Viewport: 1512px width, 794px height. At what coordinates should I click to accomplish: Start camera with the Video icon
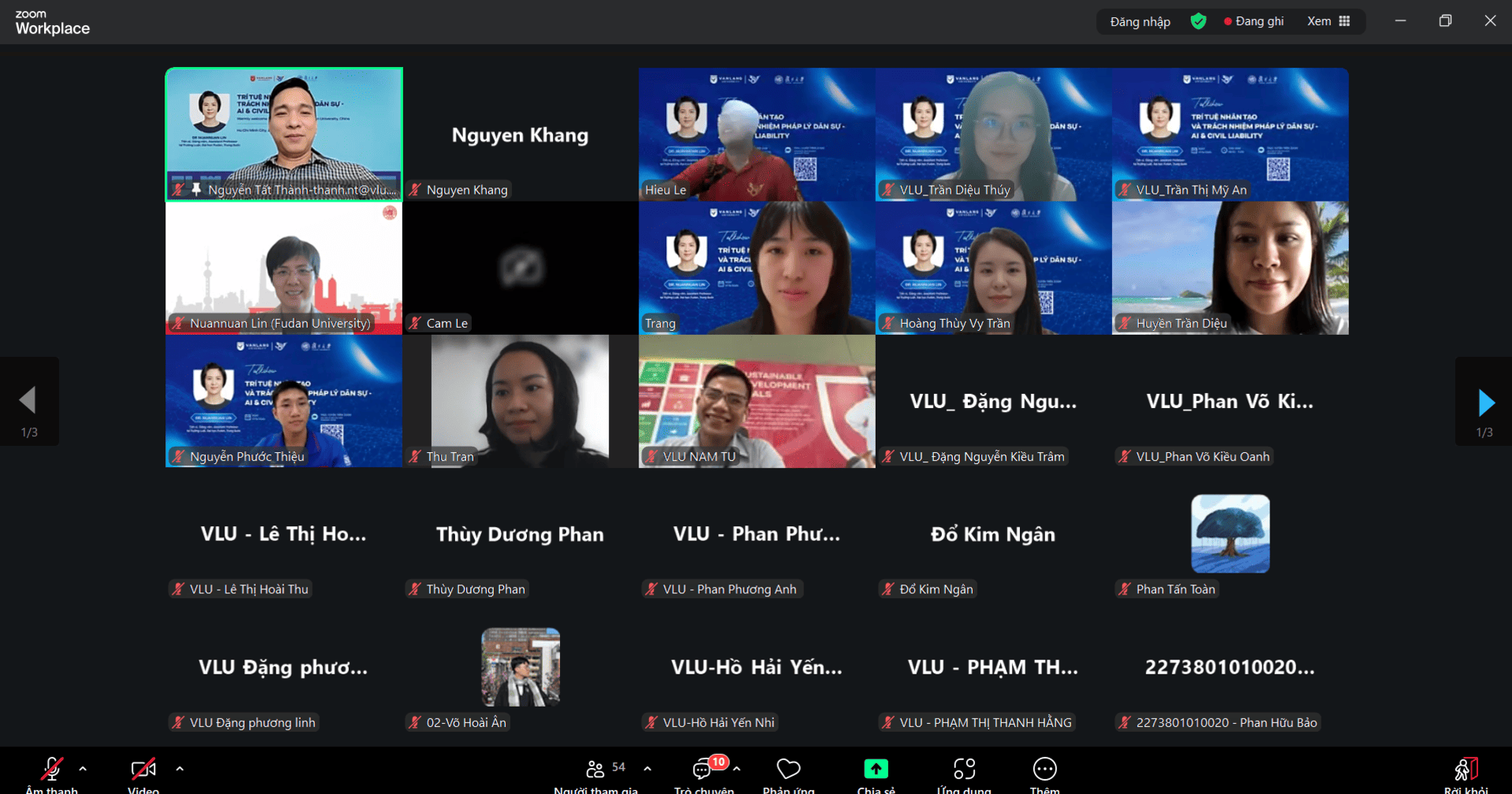coord(143,769)
